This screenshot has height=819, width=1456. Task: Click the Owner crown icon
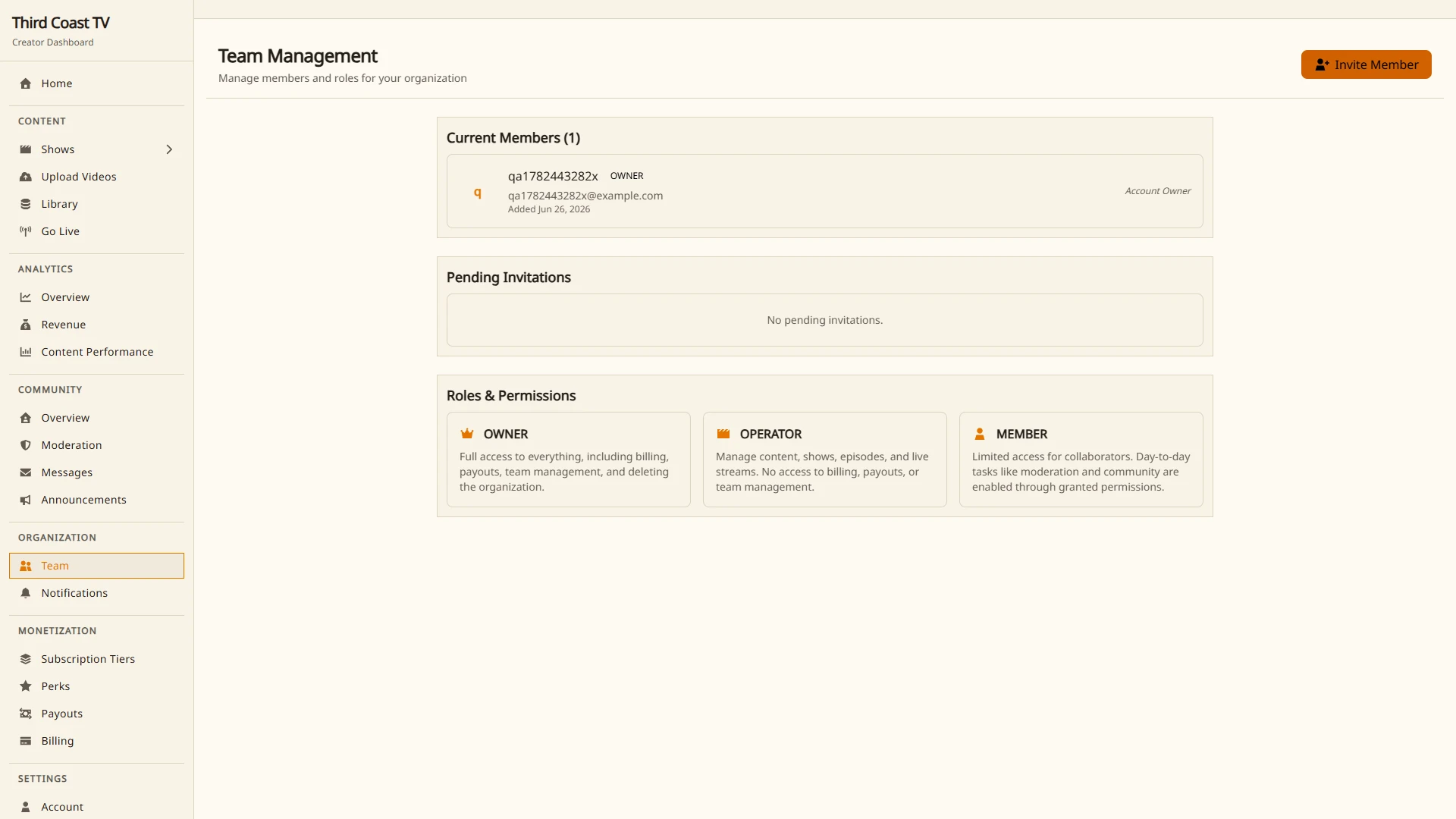(467, 434)
